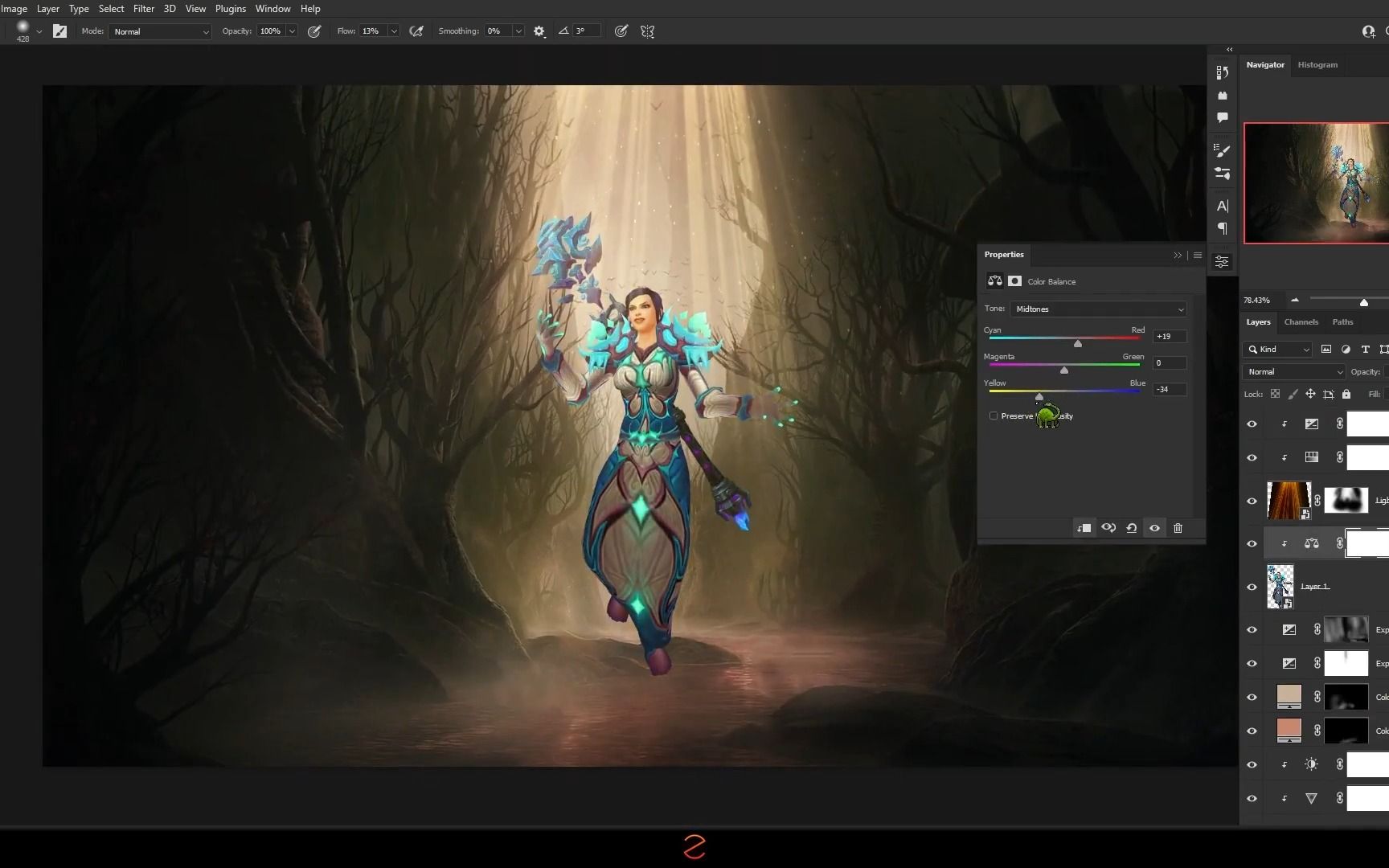Viewport: 1389px width, 868px height.
Task: Click the Cyan-Red value field +19
Action: pyautogui.click(x=1170, y=337)
